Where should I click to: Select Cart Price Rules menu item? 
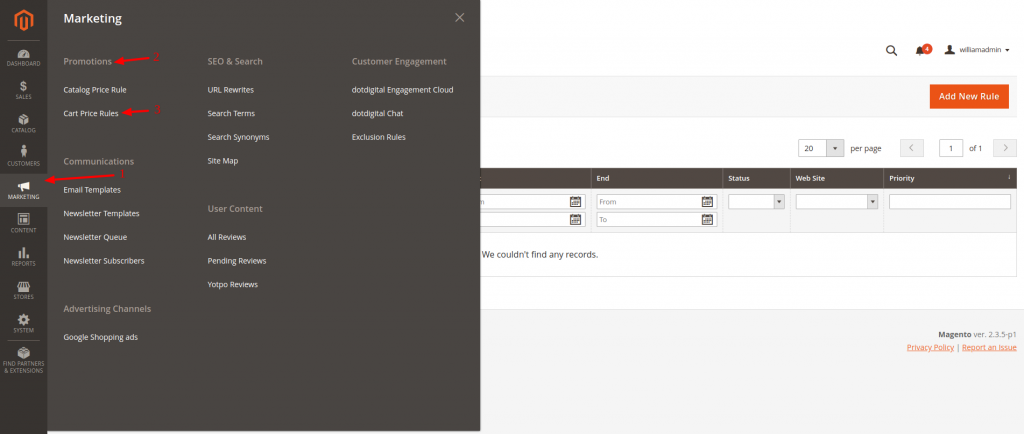pyautogui.click(x=91, y=113)
